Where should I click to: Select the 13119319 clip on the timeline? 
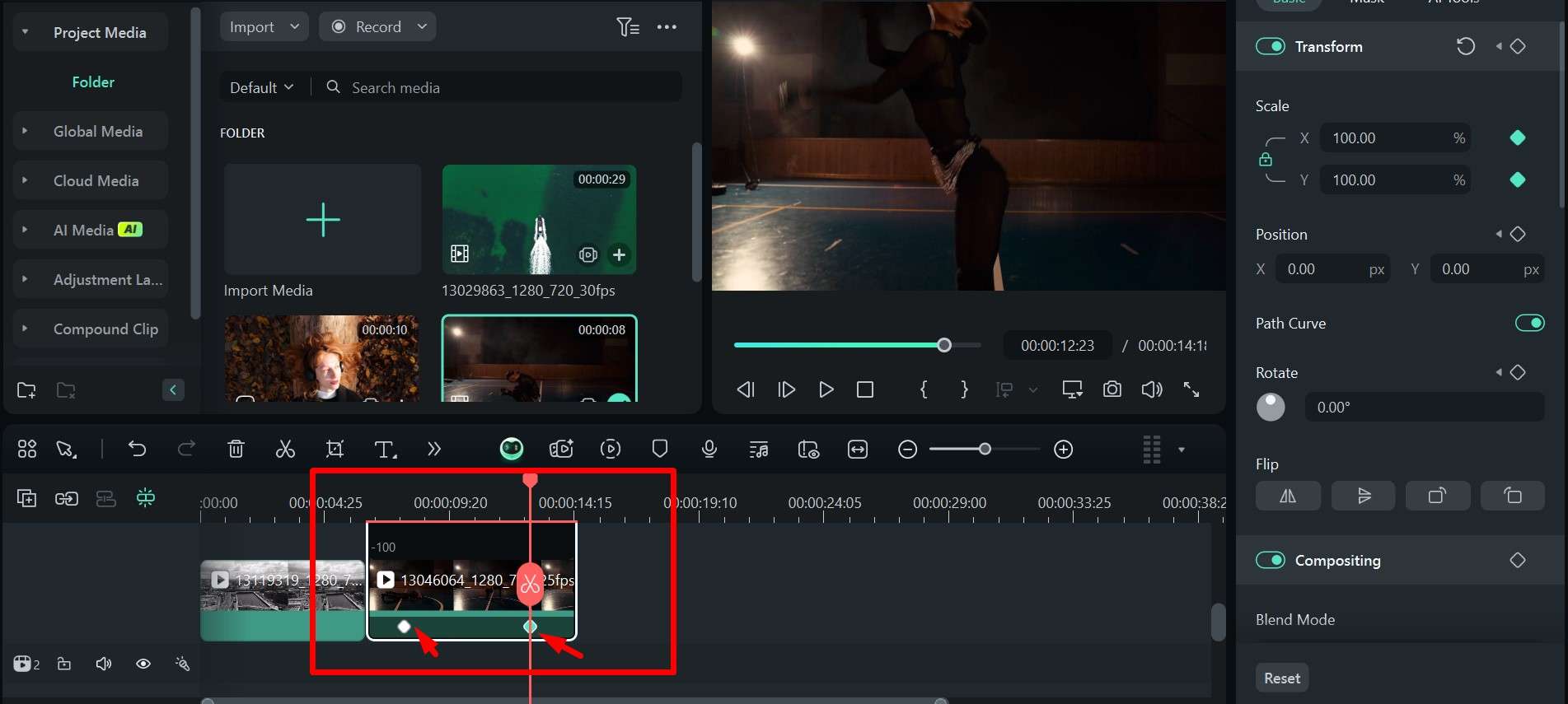[283, 600]
